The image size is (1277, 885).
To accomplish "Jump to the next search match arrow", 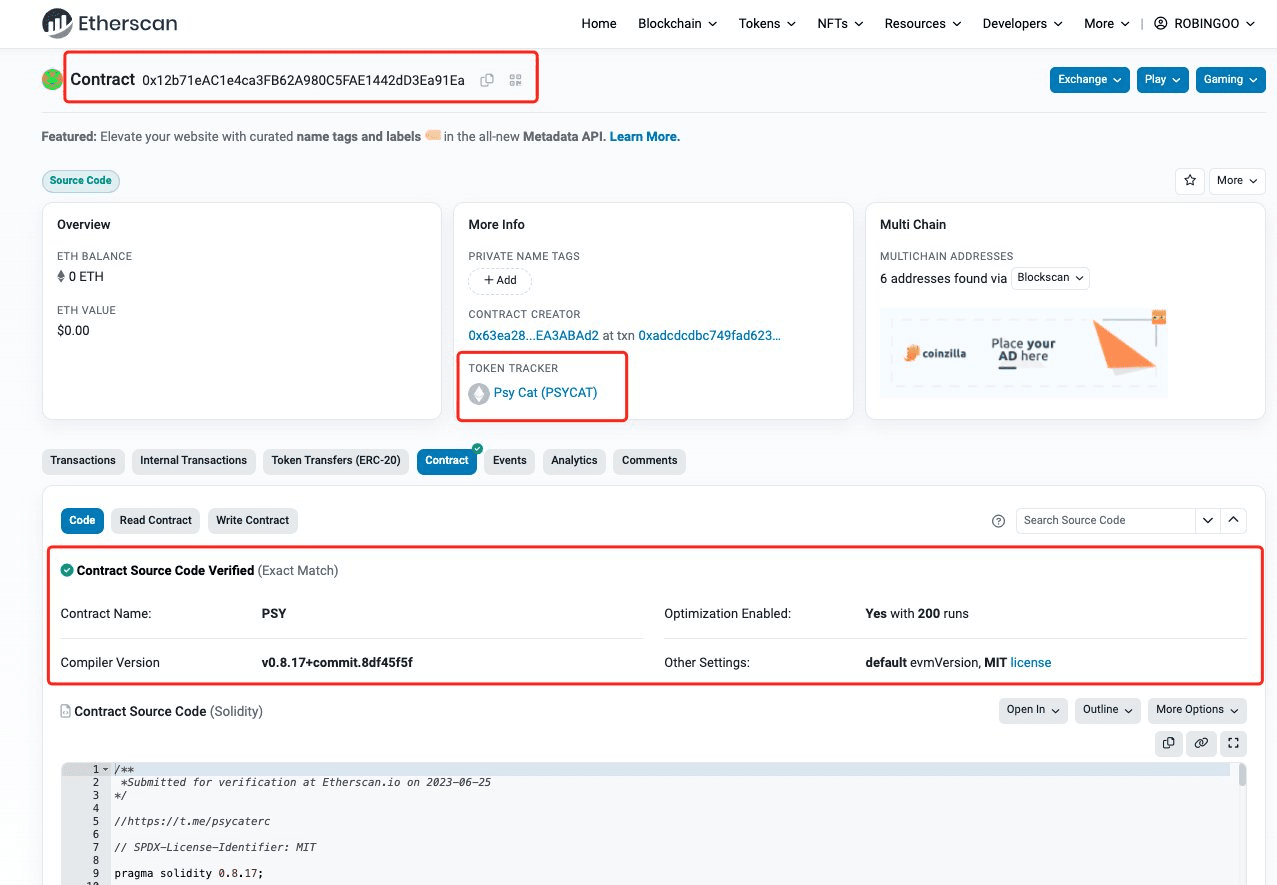I will pos(1208,520).
